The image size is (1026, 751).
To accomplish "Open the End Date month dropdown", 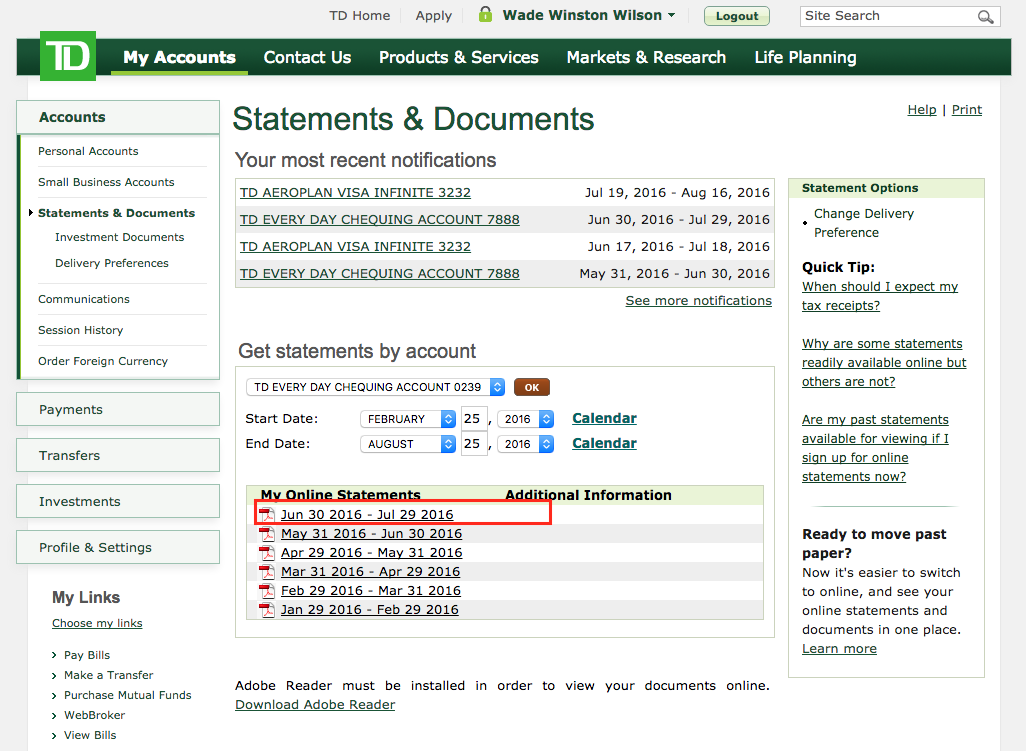I will [x=408, y=444].
